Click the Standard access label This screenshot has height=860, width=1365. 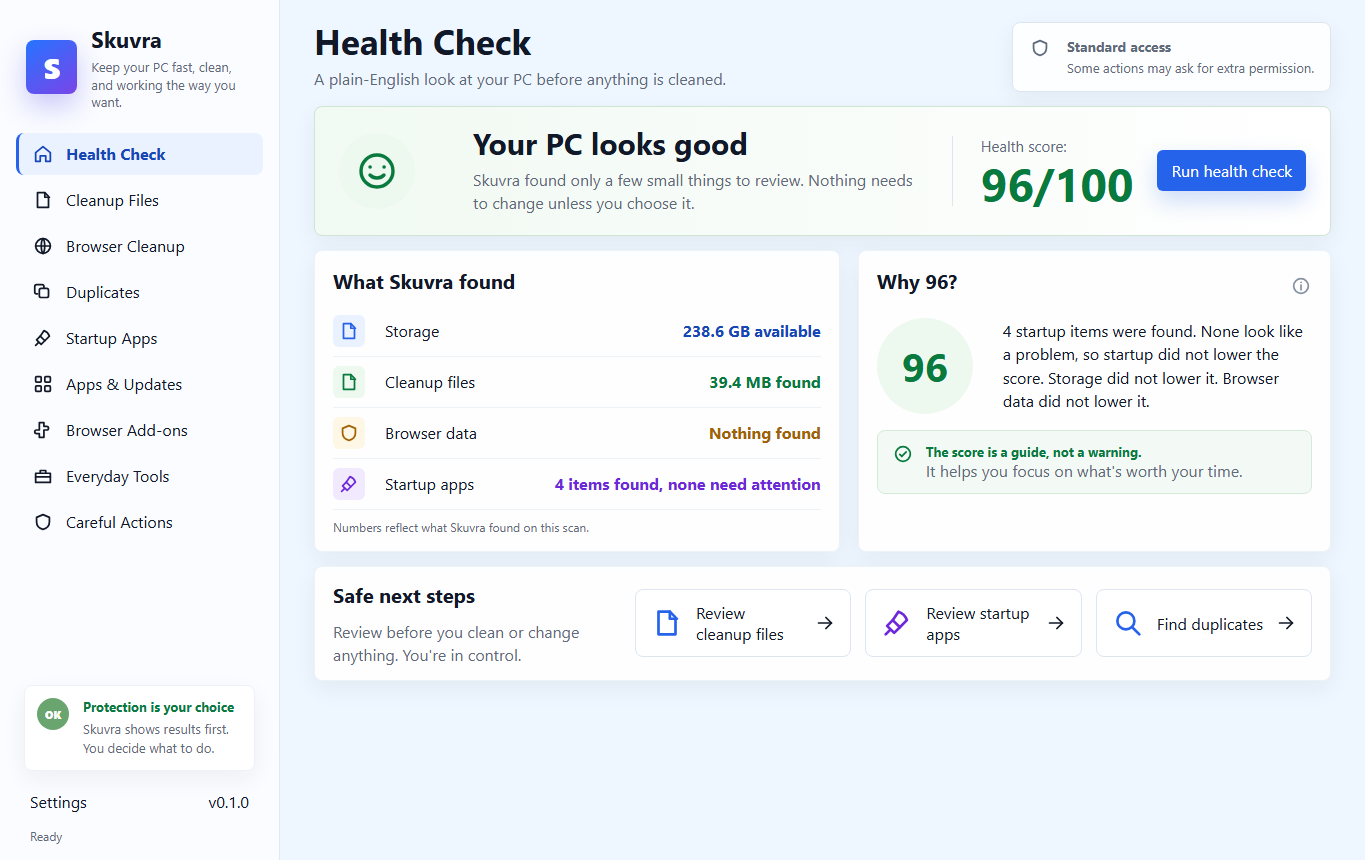click(x=1119, y=47)
